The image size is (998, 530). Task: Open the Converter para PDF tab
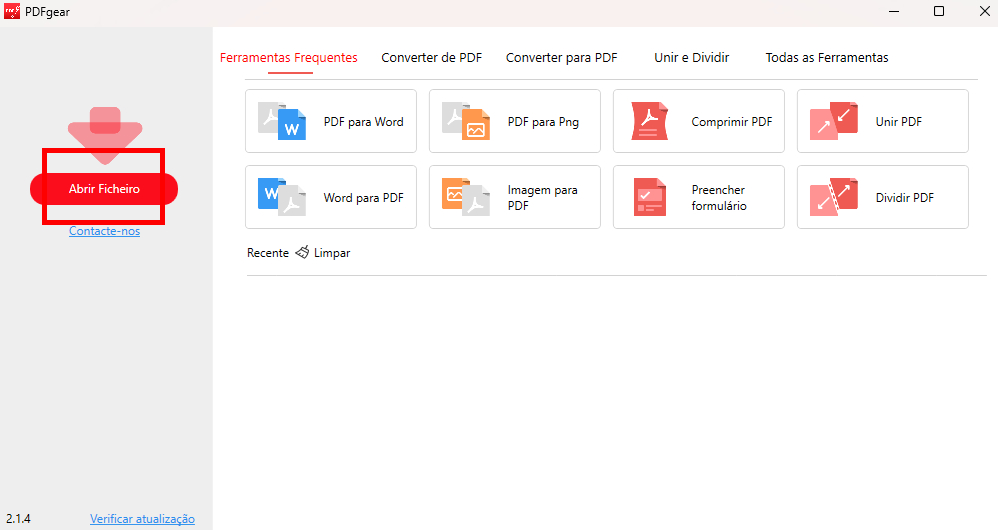[x=561, y=58]
